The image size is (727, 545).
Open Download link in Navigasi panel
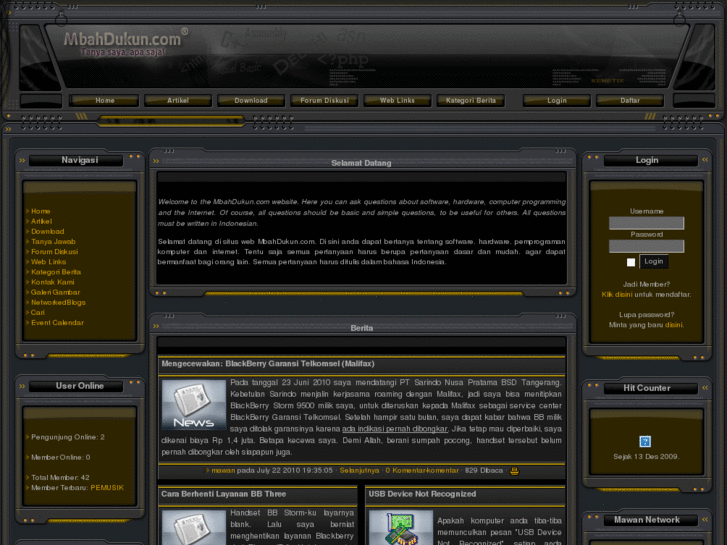pos(47,231)
